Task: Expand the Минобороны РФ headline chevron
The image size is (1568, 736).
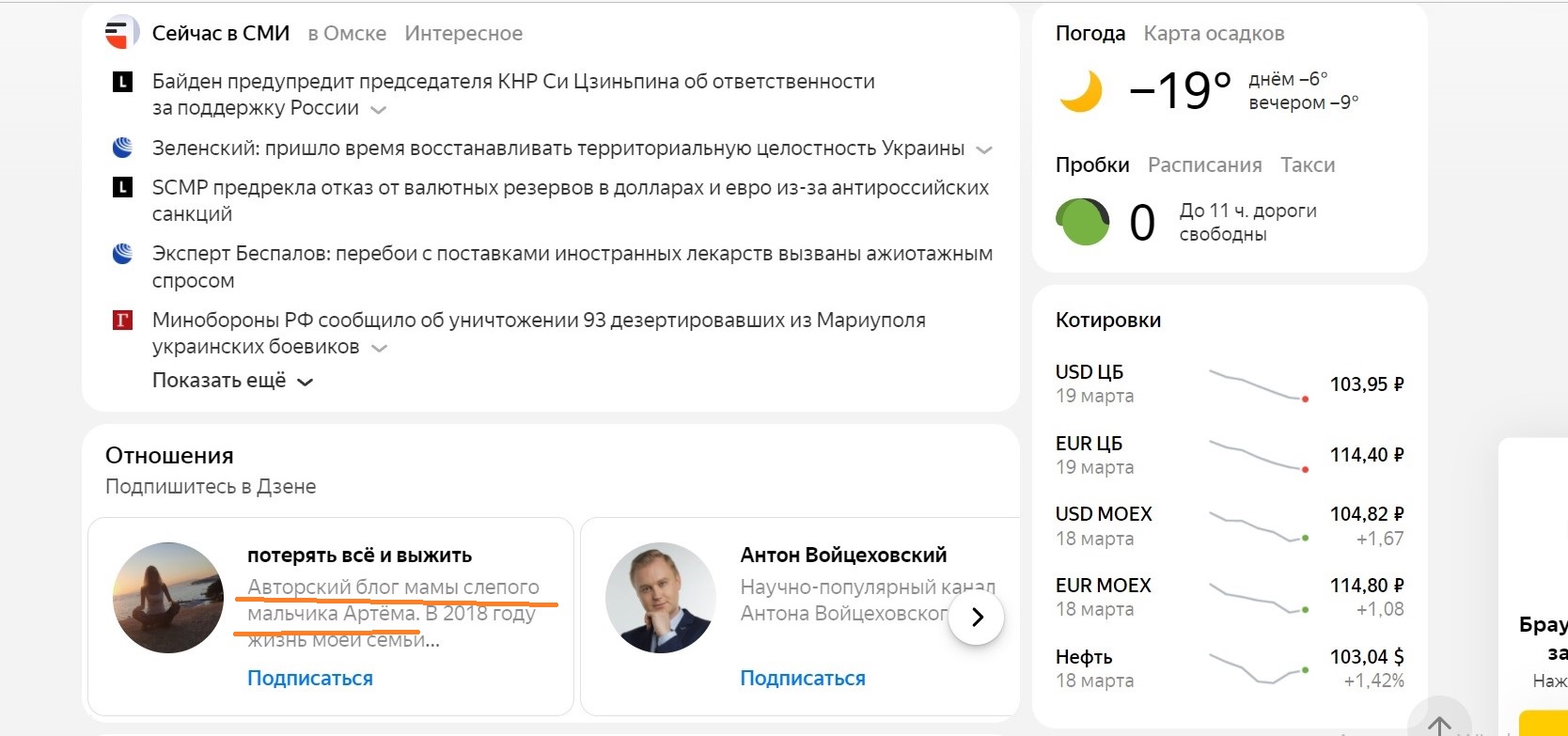Action: tap(379, 348)
